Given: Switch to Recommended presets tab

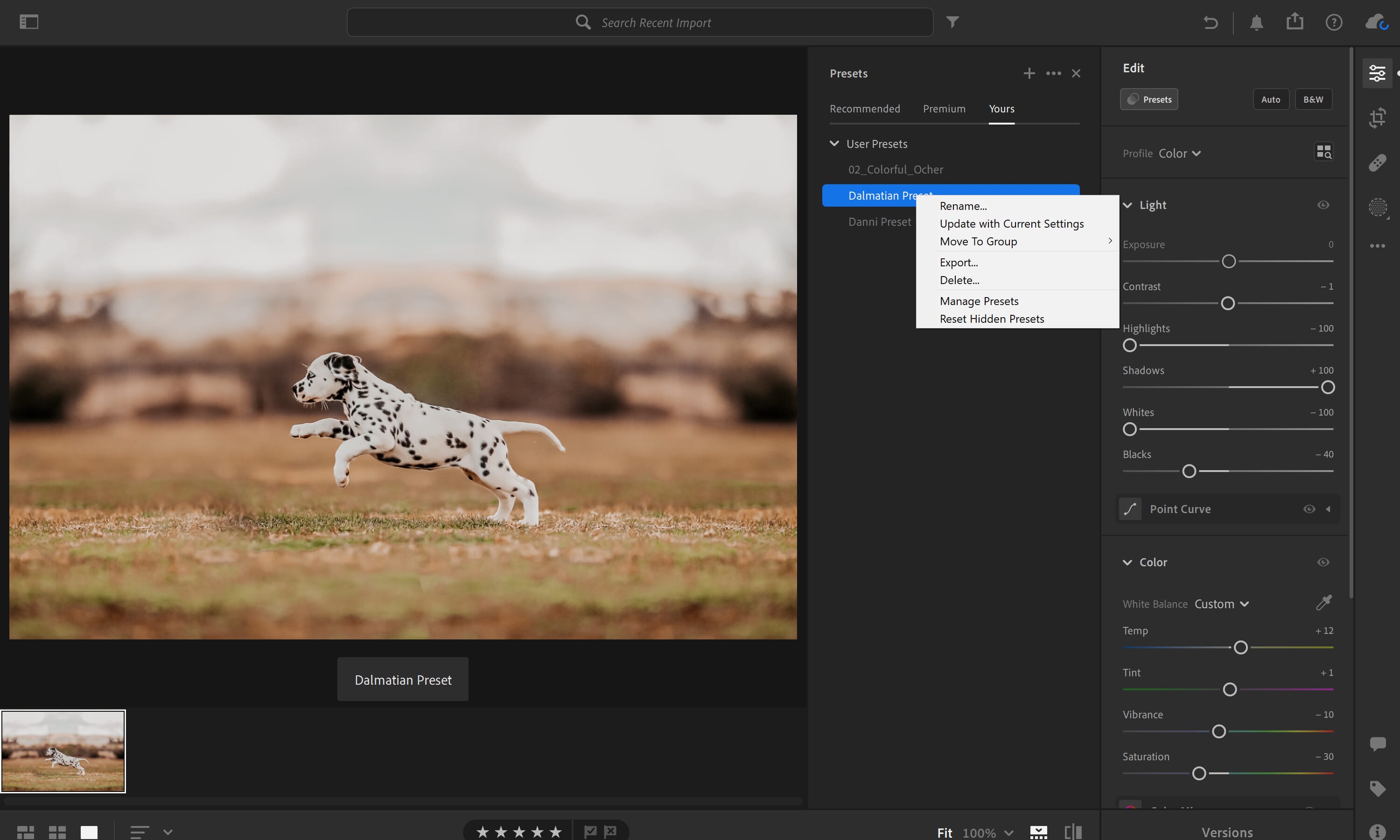Looking at the screenshot, I should pyautogui.click(x=864, y=109).
